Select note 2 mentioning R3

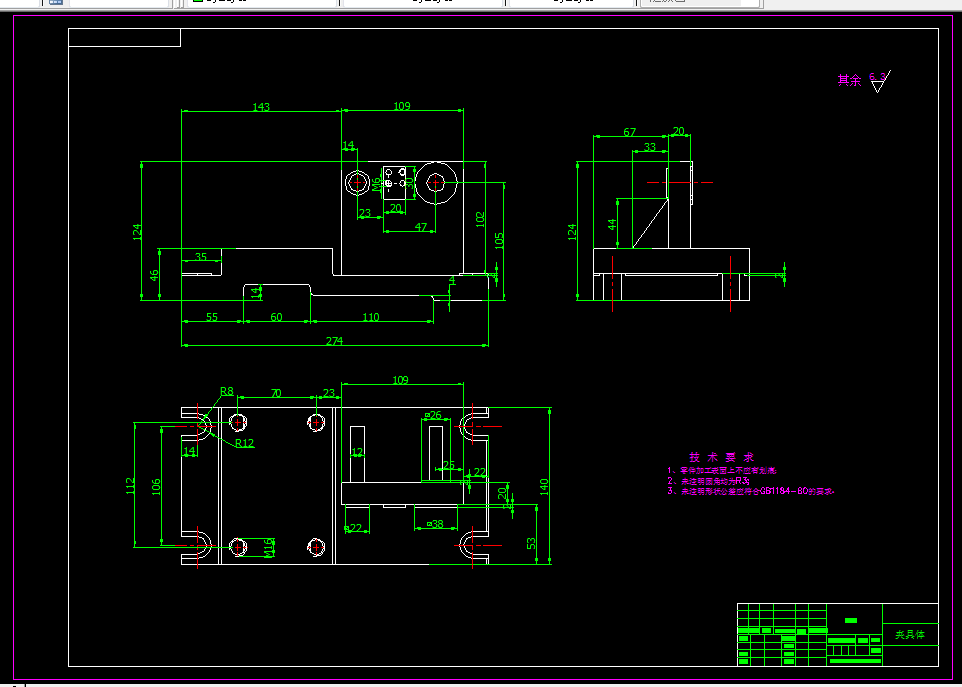(709, 481)
